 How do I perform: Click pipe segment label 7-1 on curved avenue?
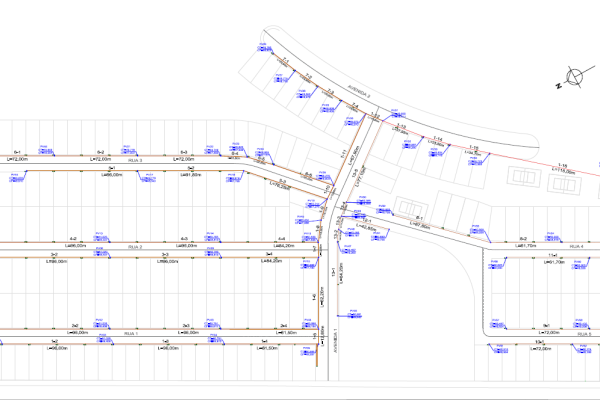pos(286,61)
